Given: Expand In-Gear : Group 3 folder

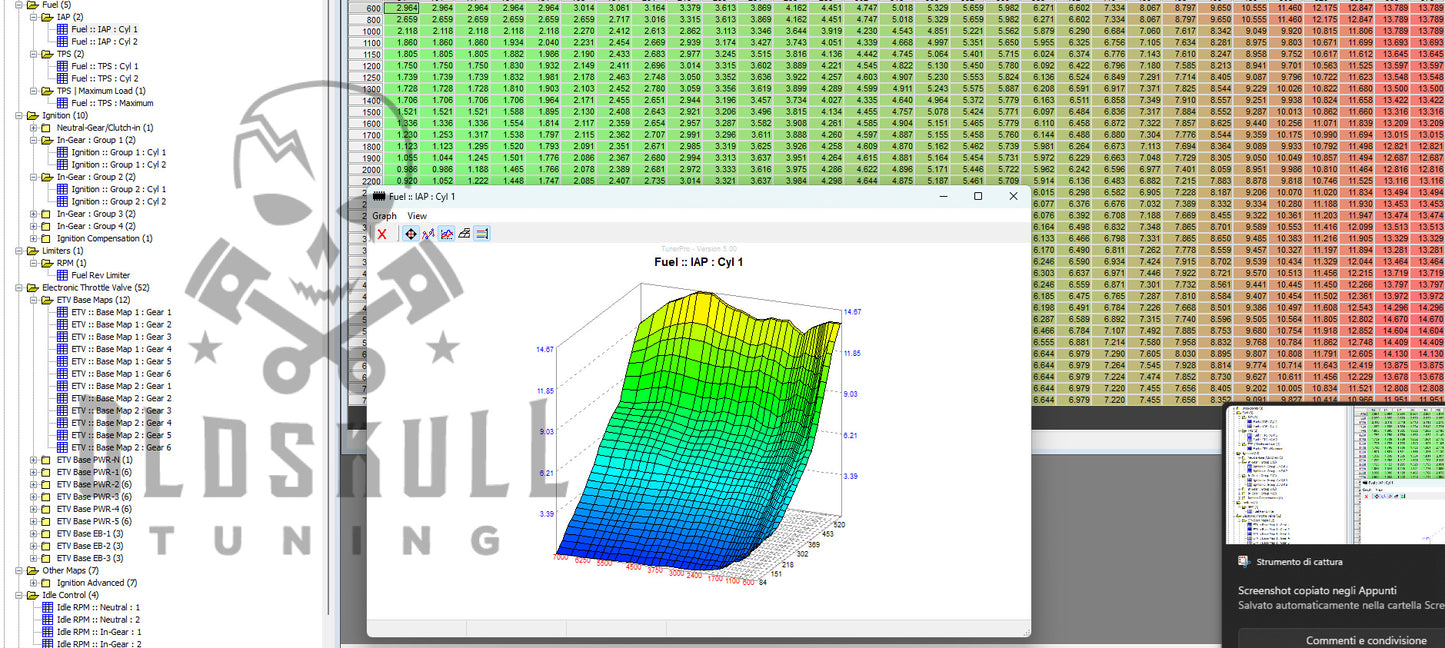Looking at the screenshot, I should [34, 214].
